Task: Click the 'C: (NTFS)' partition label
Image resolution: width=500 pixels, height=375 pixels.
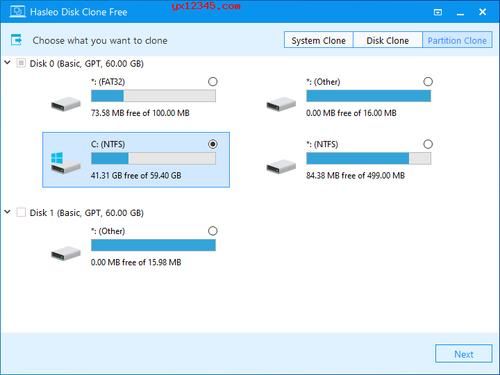Action: point(108,144)
